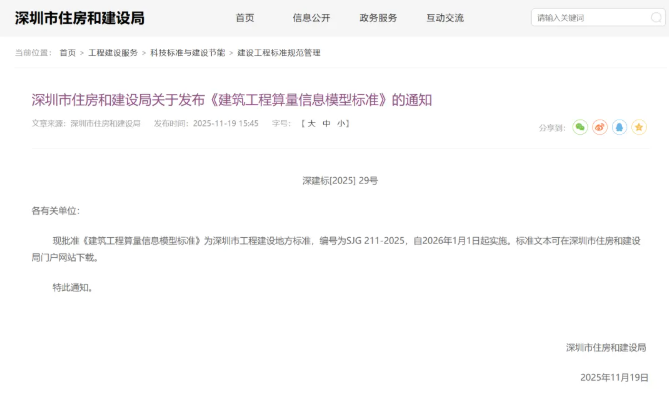Open the 政务服务 navigation menu

pyautogui.click(x=378, y=18)
